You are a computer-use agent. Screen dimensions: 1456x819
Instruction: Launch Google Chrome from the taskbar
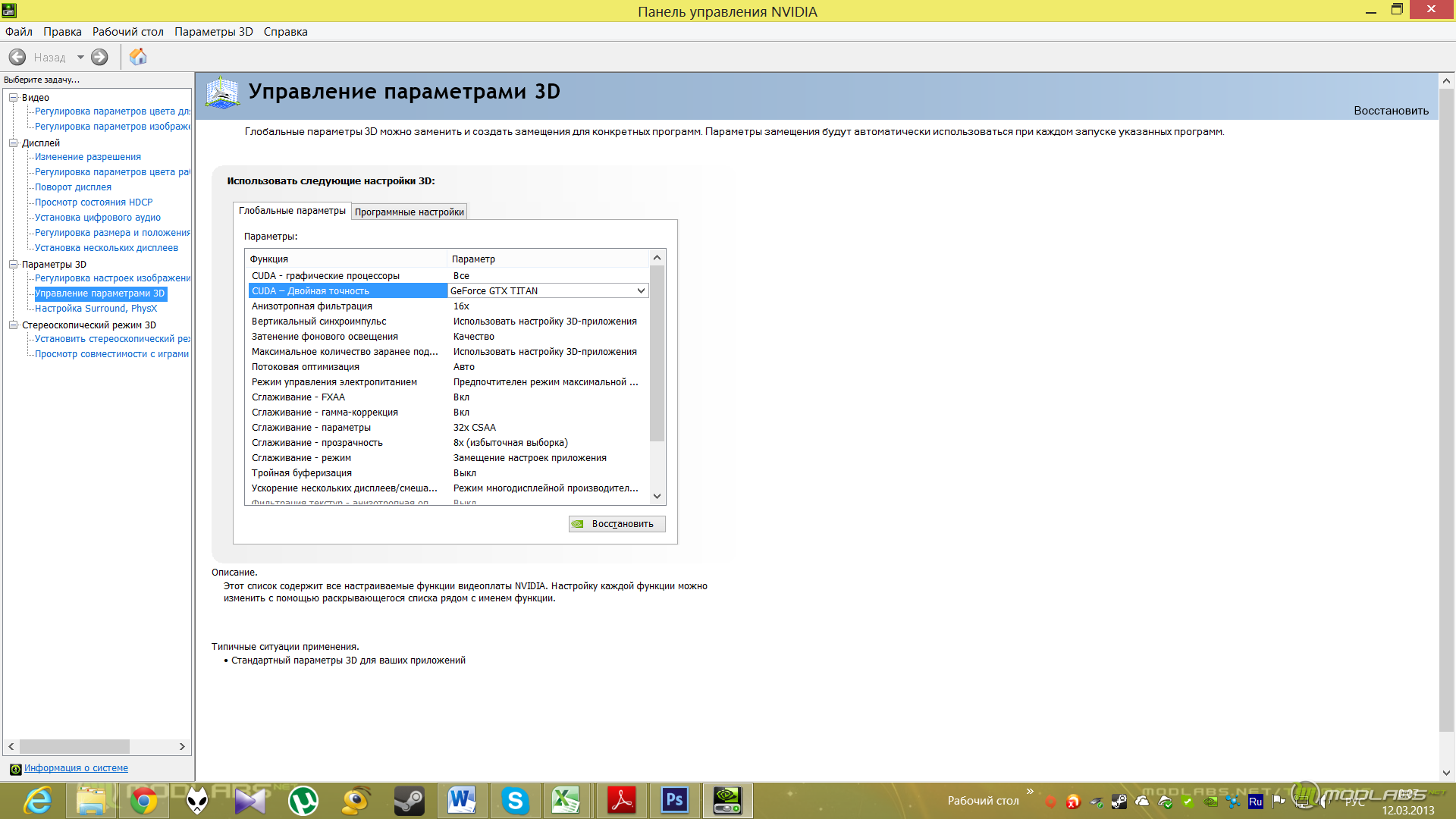point(144,801)
